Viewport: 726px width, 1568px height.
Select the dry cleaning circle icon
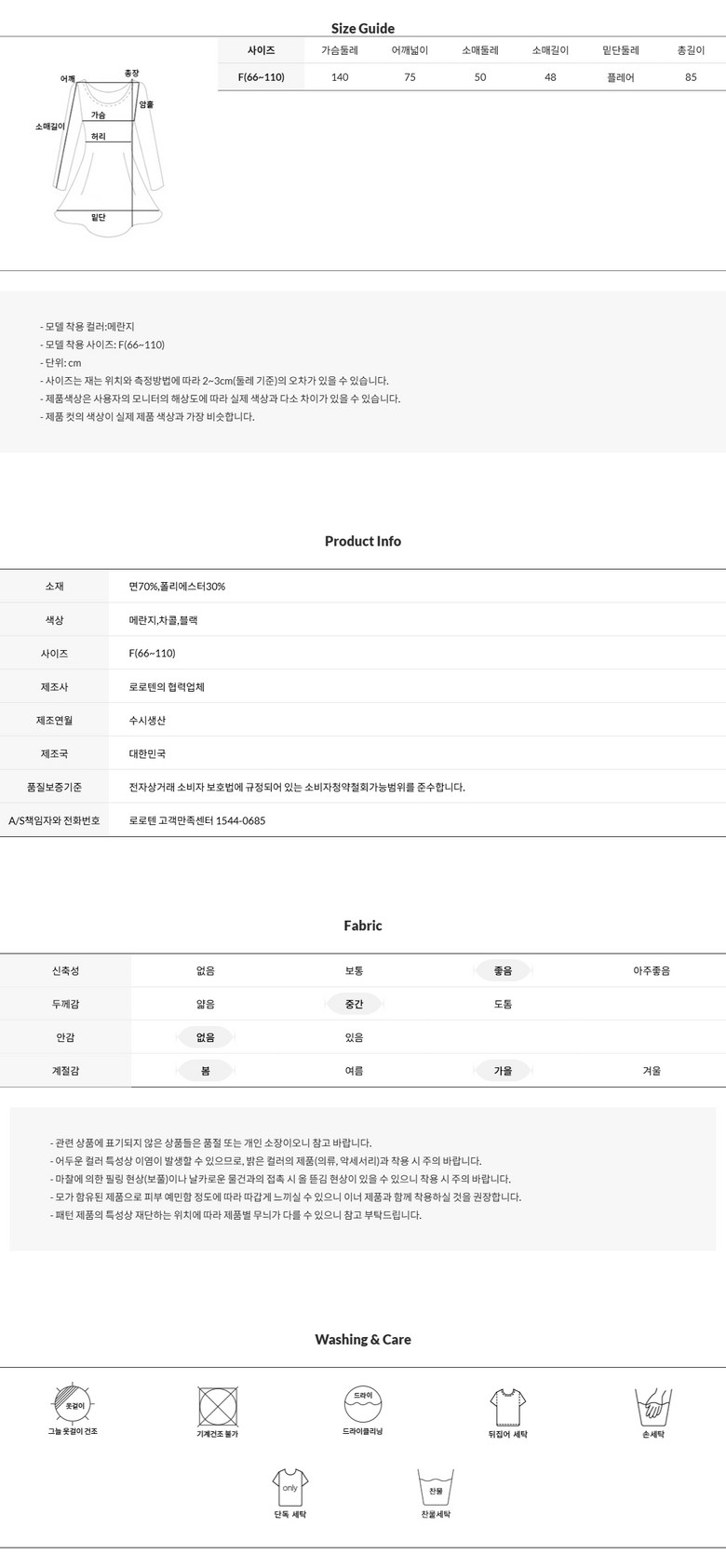click(363, 1402)
